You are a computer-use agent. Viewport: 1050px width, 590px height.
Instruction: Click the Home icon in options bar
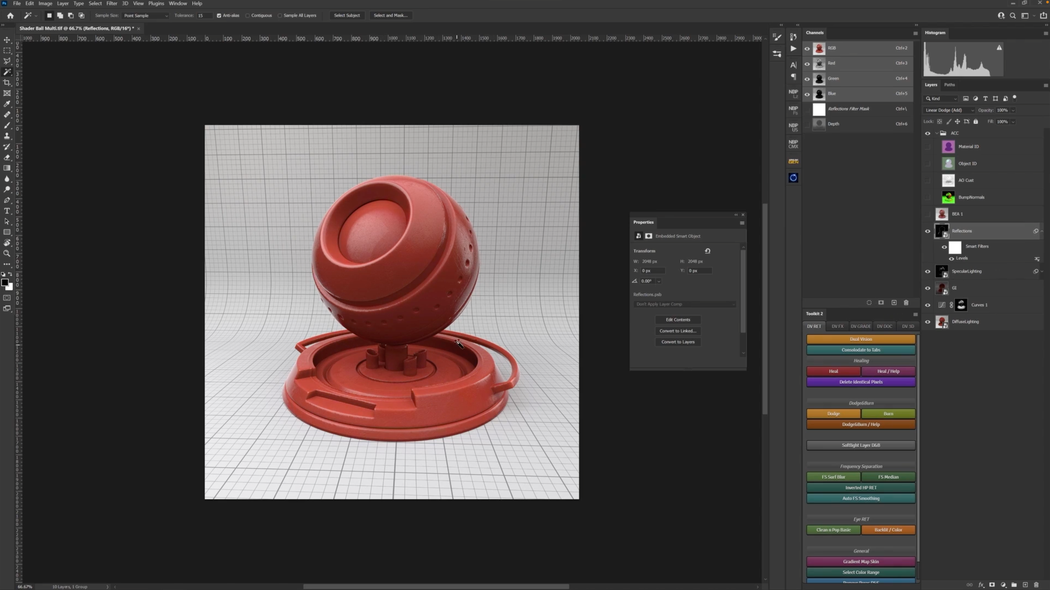click(x=10, y=15)
